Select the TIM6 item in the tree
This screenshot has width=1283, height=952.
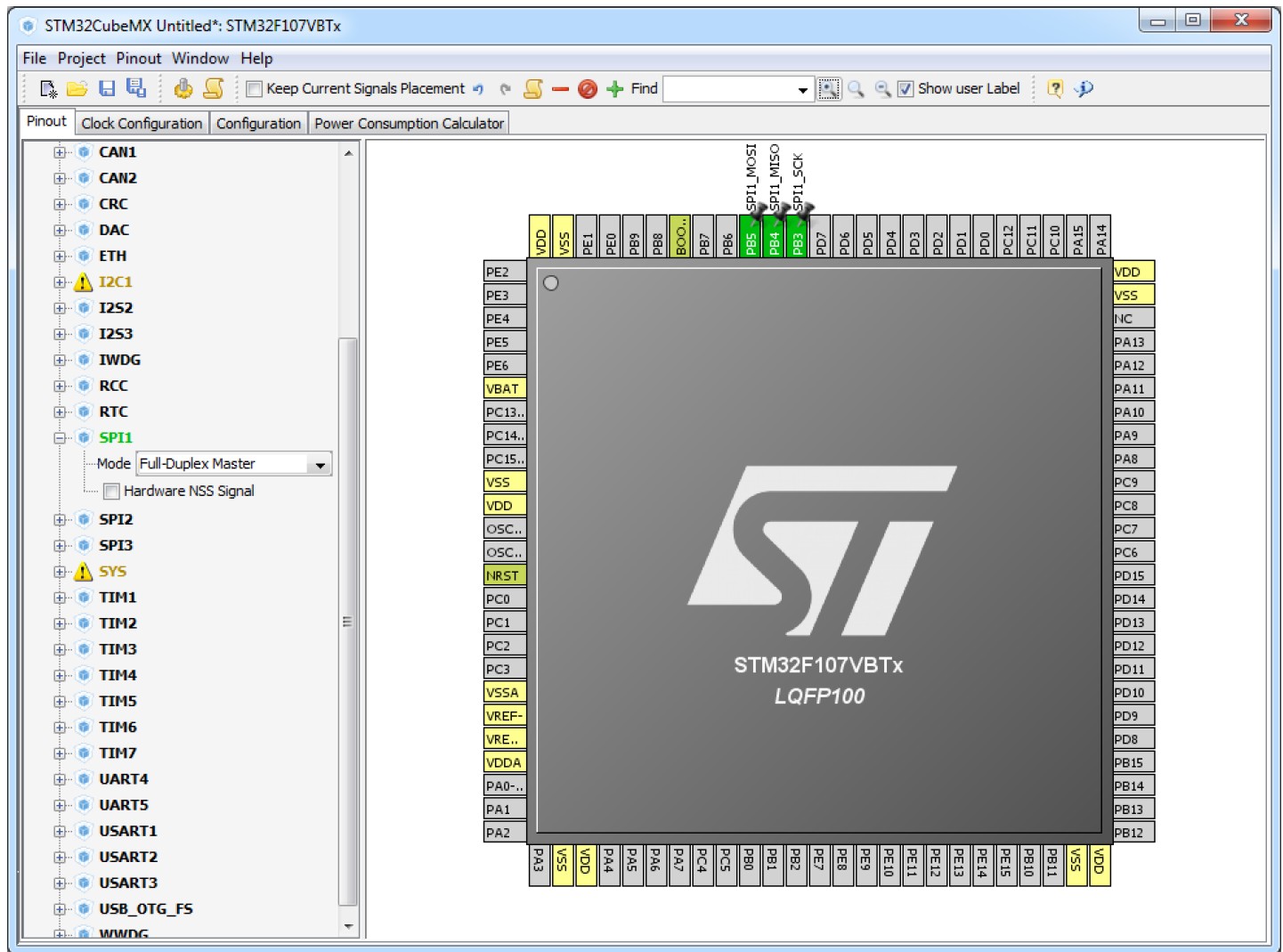118,728
